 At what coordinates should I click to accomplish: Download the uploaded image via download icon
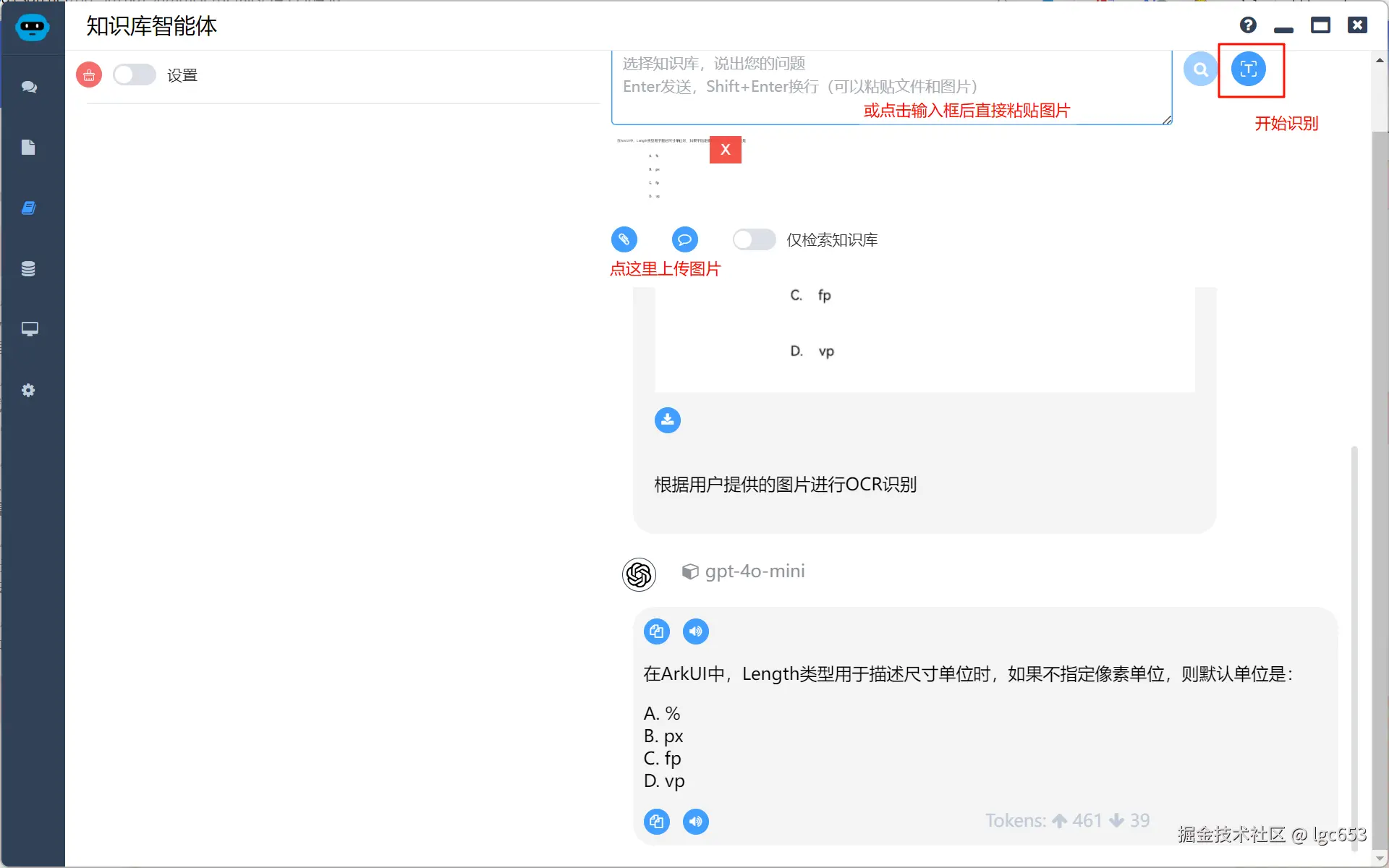tap(667, 420)
